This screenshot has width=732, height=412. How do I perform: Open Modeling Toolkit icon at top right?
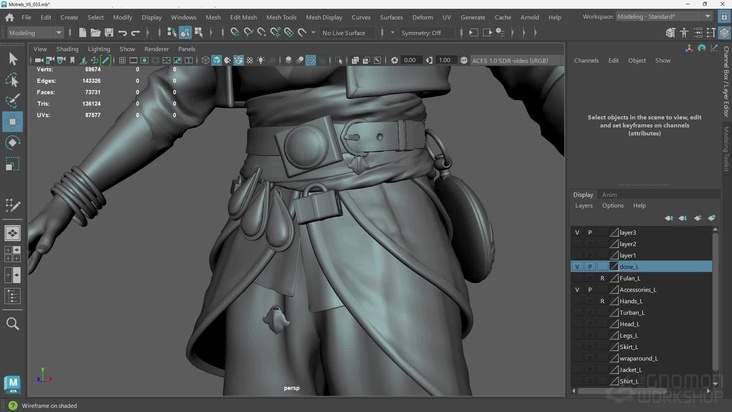[670, 33]
